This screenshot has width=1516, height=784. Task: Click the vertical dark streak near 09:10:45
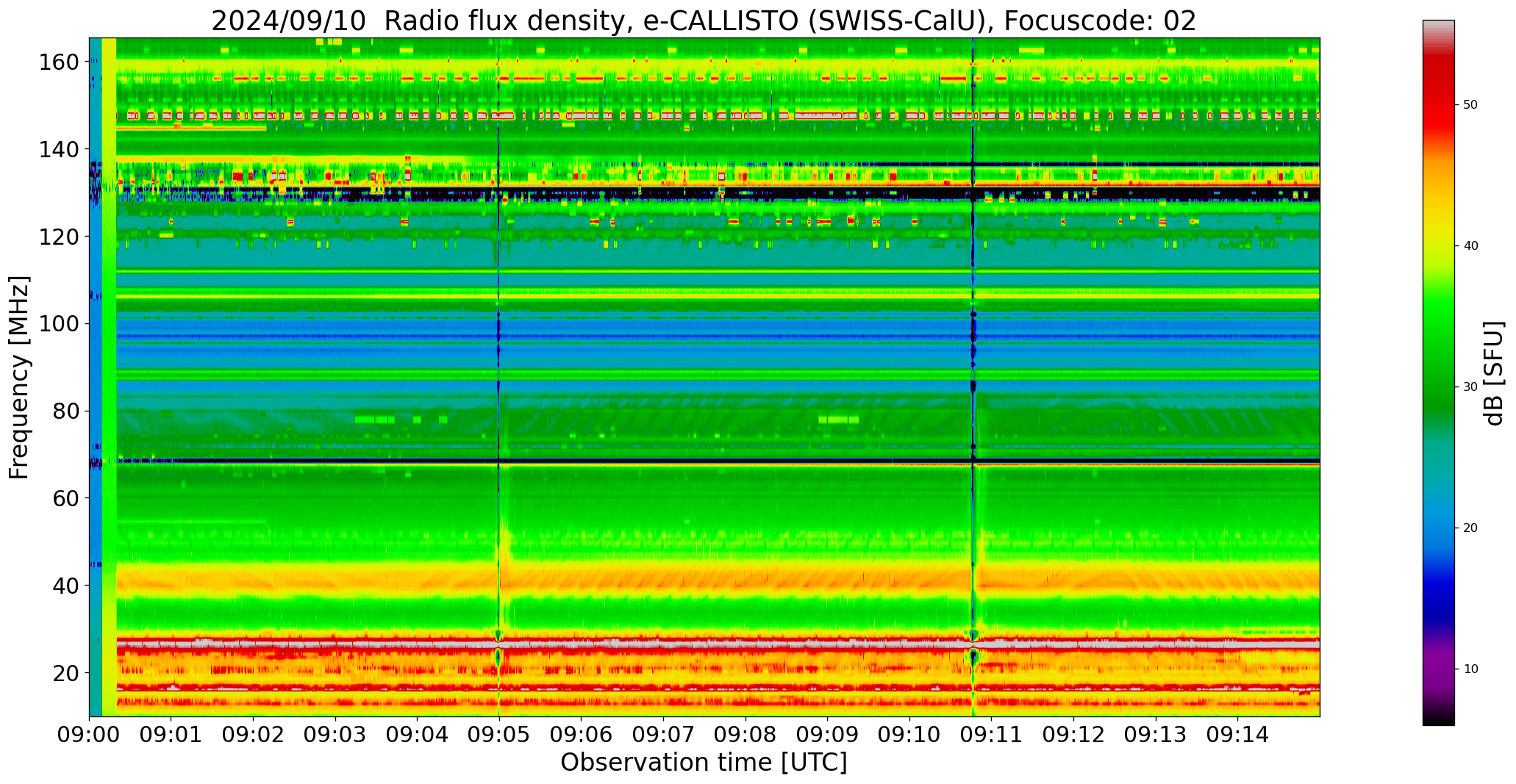[973, 377]
